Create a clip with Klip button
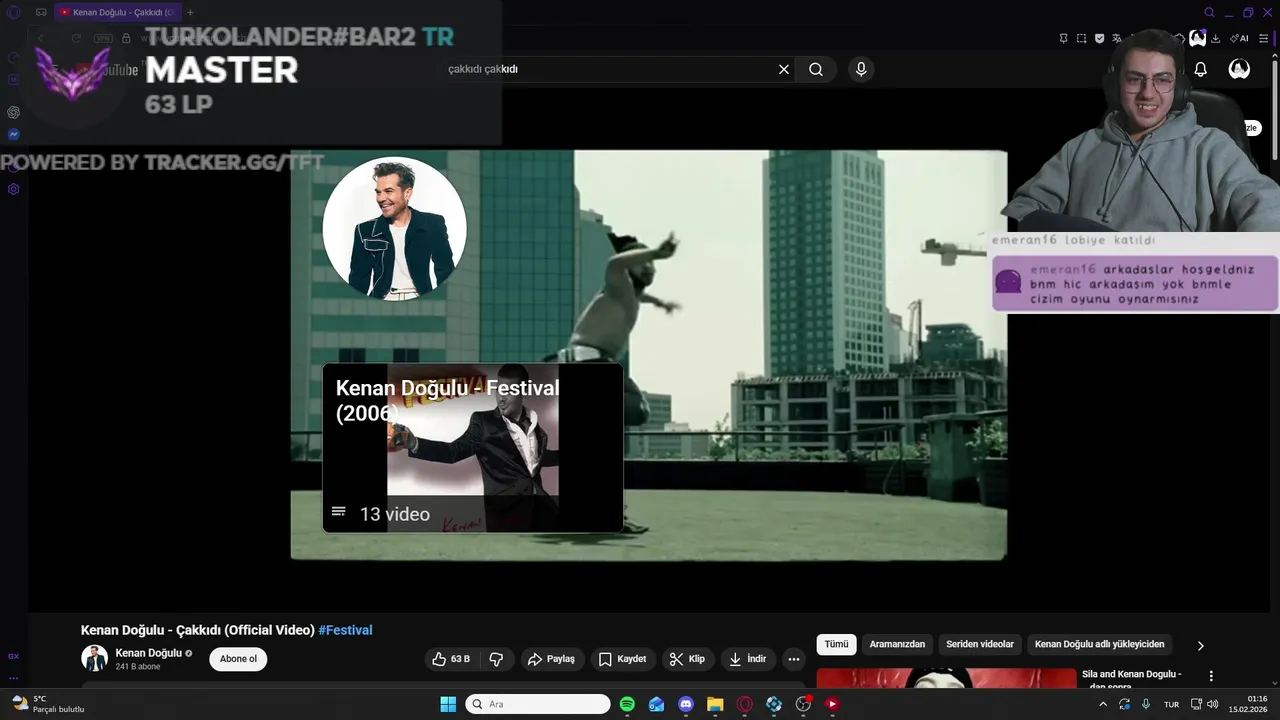Viewport: 1280px width, 720px height. [687, 659]
